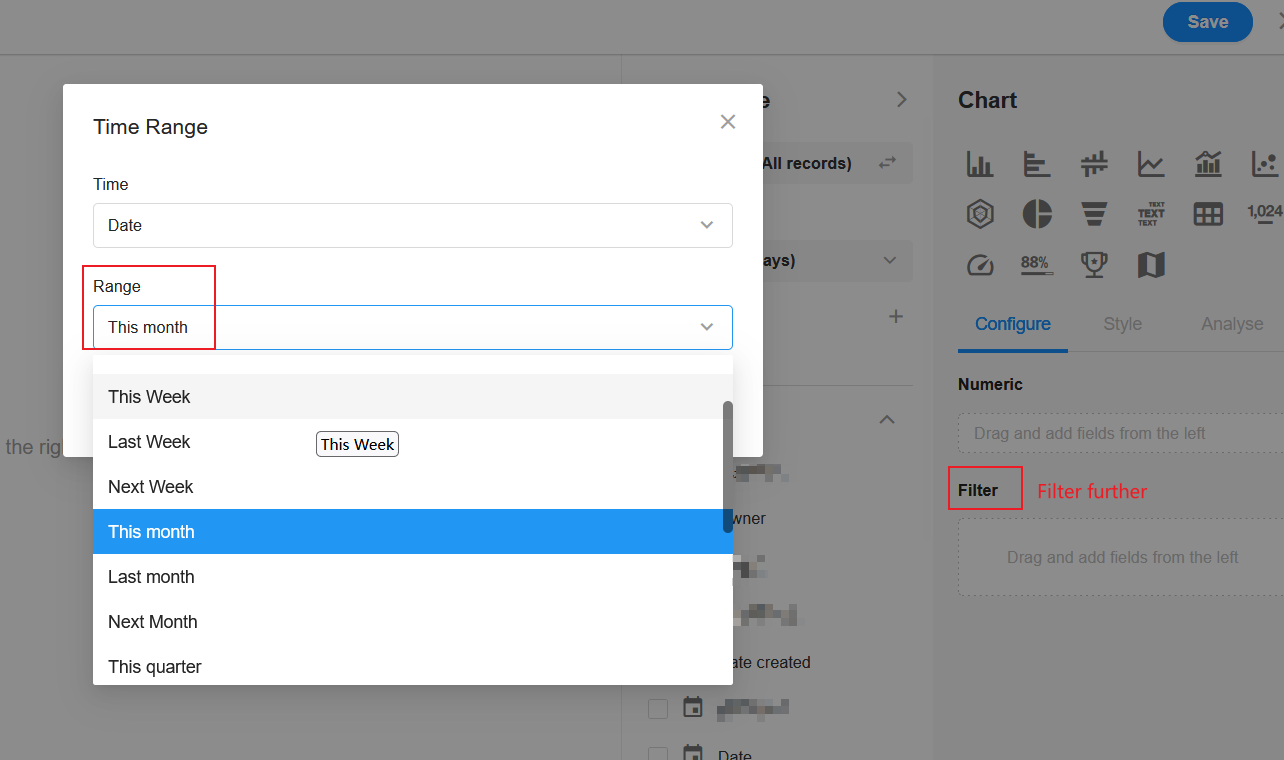Select the pie chart icon
This screenshot has height=760, width=1284.
point(1037,214)
